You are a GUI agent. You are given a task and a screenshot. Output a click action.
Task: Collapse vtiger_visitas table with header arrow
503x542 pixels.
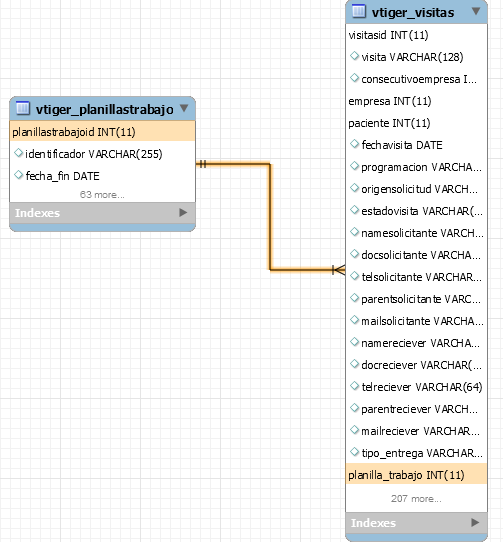pyautogui.click(x=476, y=11)
